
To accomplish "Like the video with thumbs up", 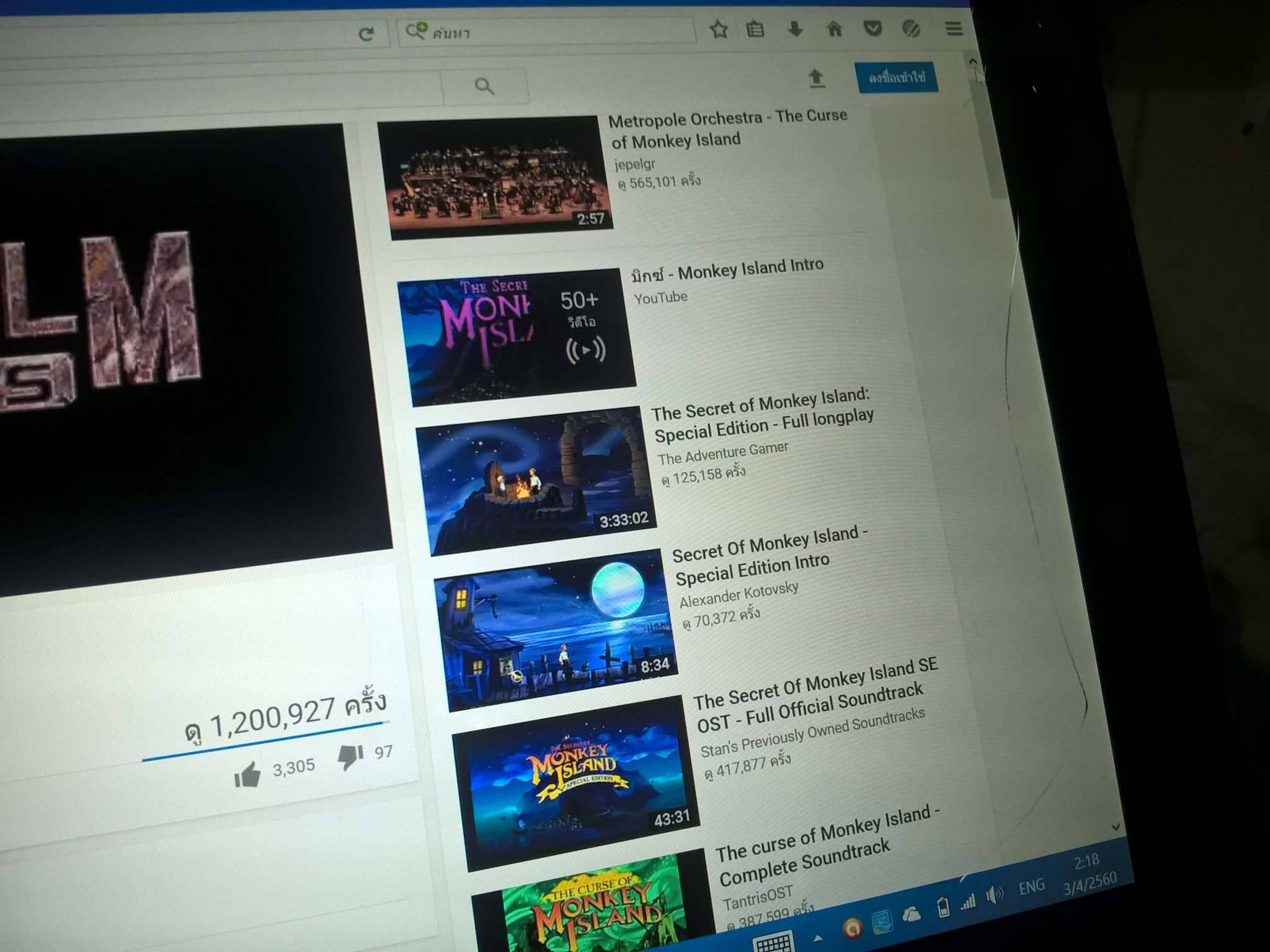I will (x=247, y=775).
